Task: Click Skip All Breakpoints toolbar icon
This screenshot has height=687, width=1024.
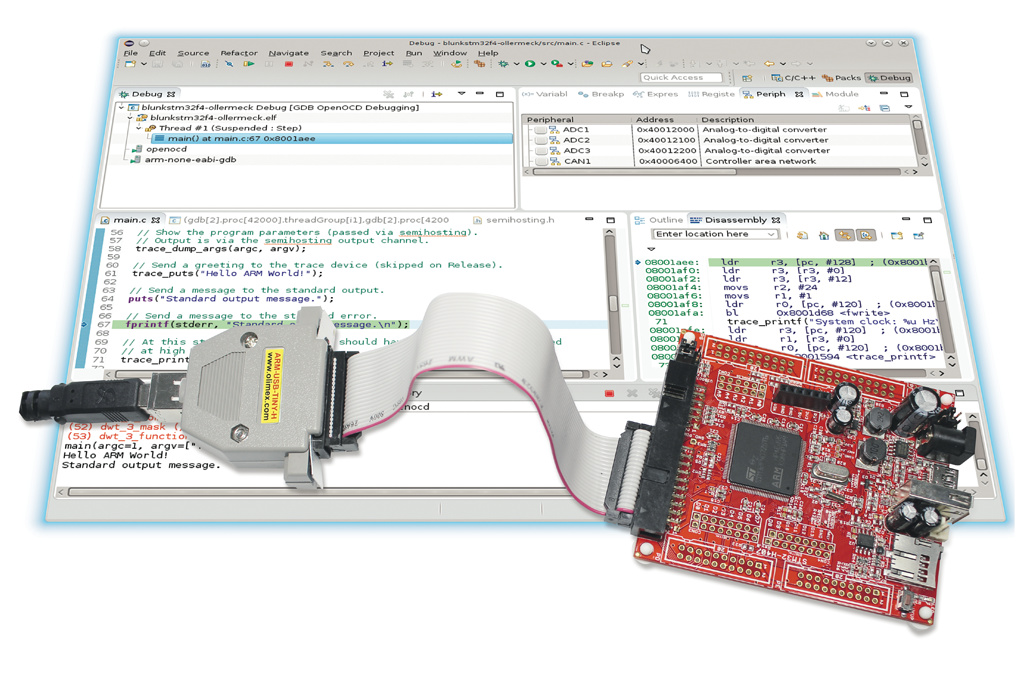Action: (x=229, y=64)
